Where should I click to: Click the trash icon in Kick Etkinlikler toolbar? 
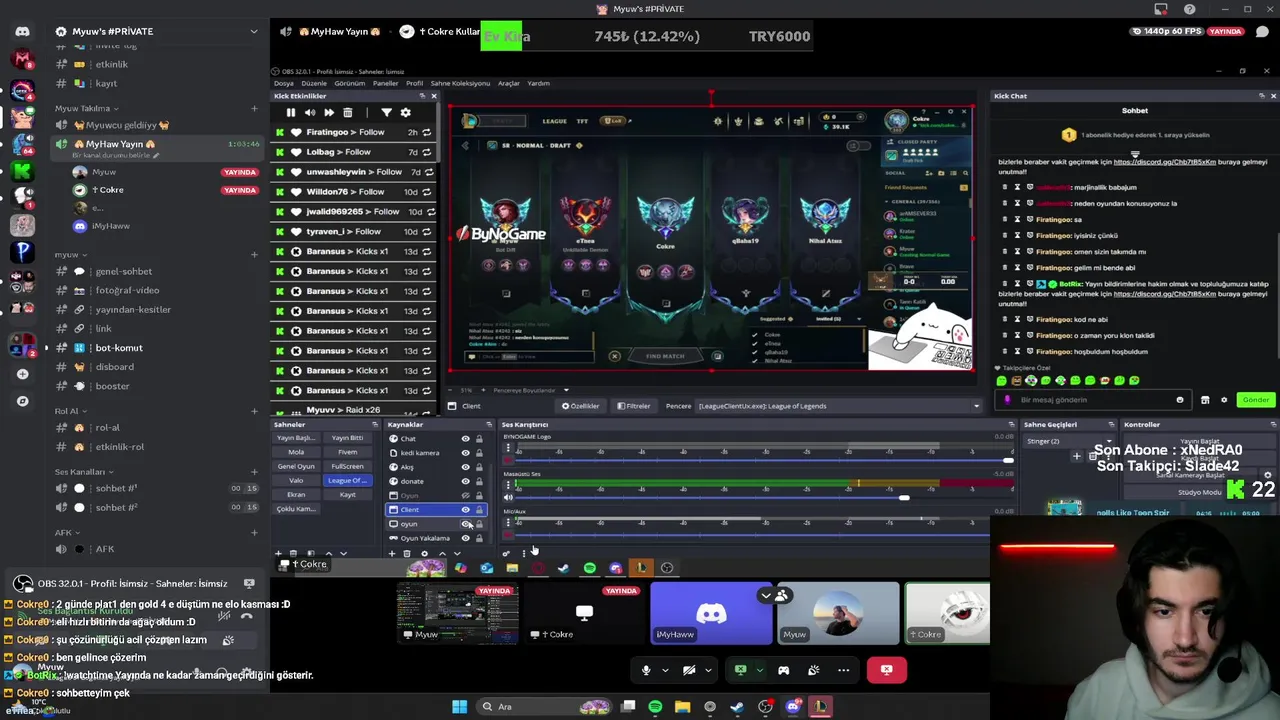[347, 113]
